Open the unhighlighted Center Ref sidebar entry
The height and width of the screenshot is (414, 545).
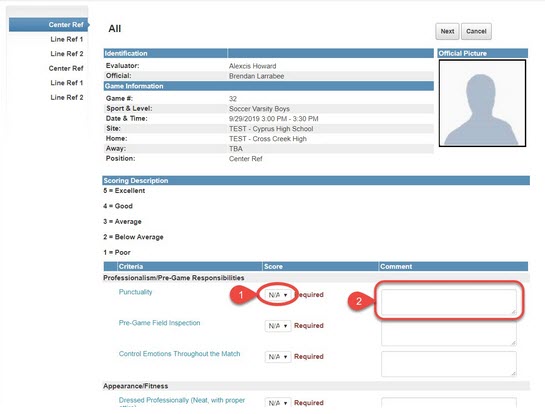point(66,68)
